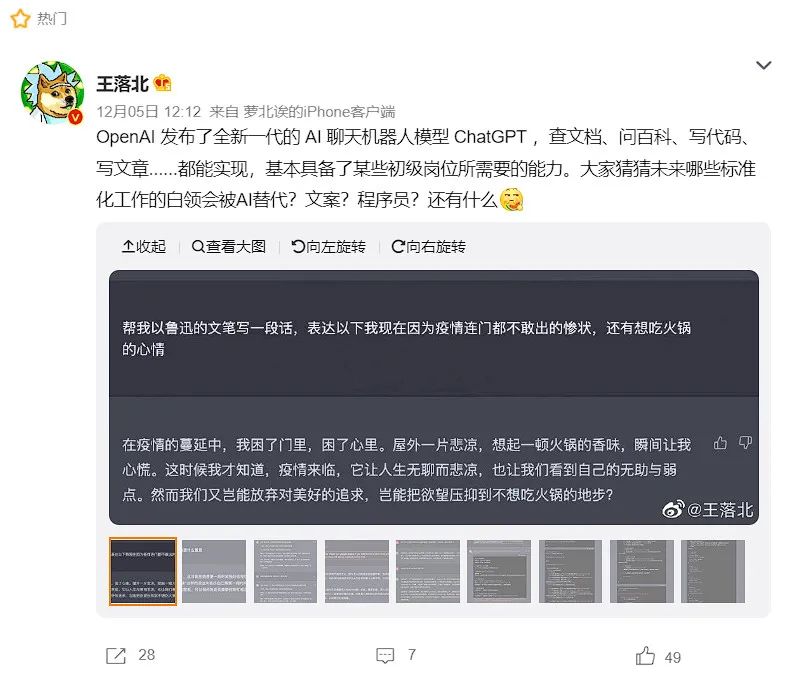Thumbs up the ChatGPT response
This screenshot has width=792, height=674.
point(720,443)
